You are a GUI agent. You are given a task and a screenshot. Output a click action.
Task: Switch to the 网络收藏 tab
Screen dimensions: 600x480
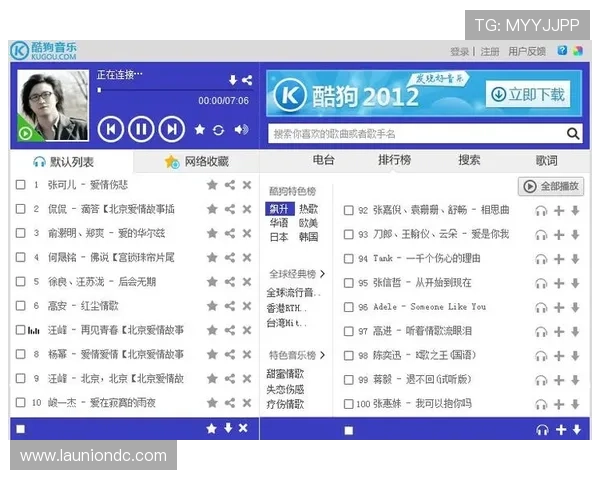(x=197, y=162)
